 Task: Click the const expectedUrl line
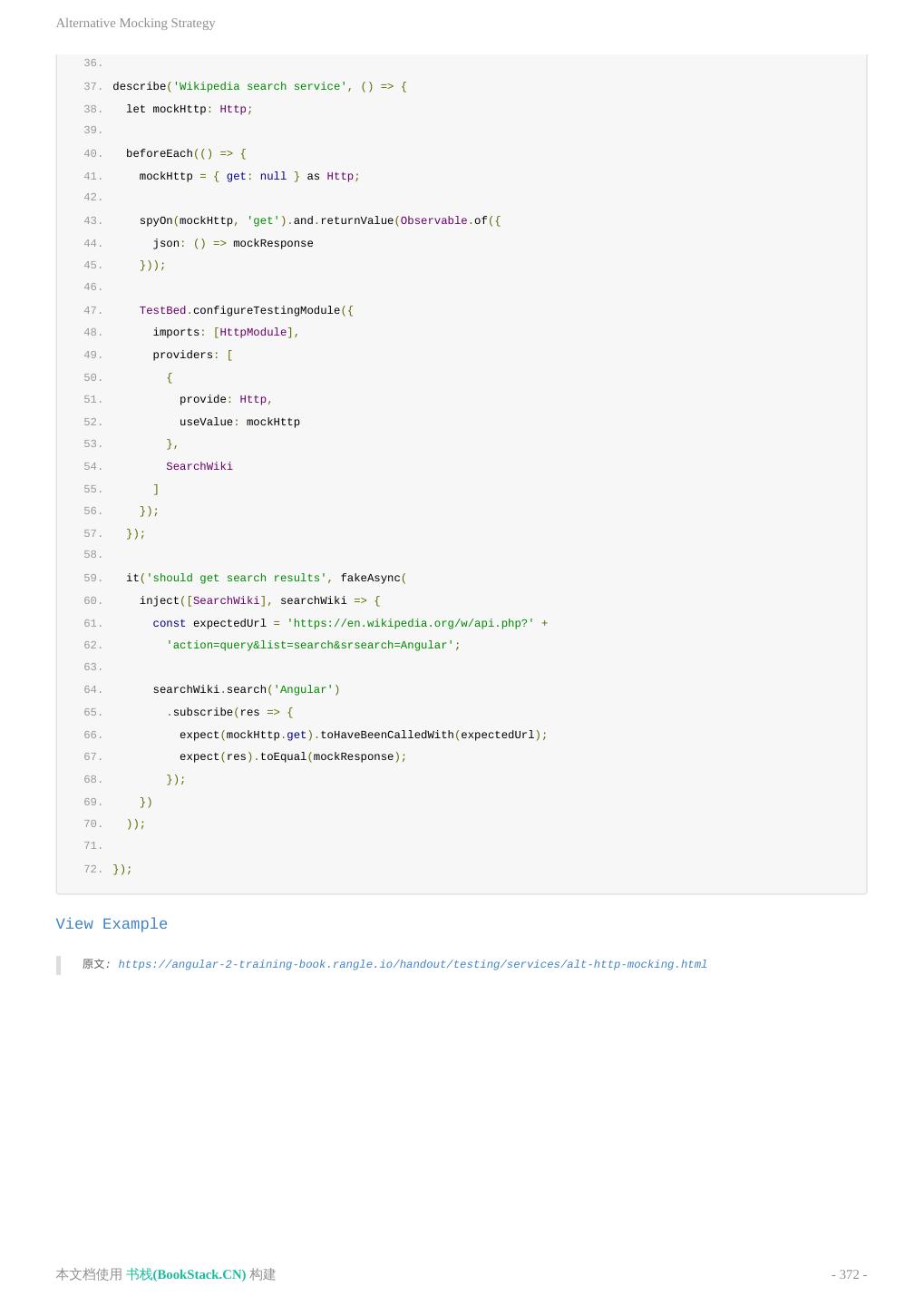click(350, 623)
